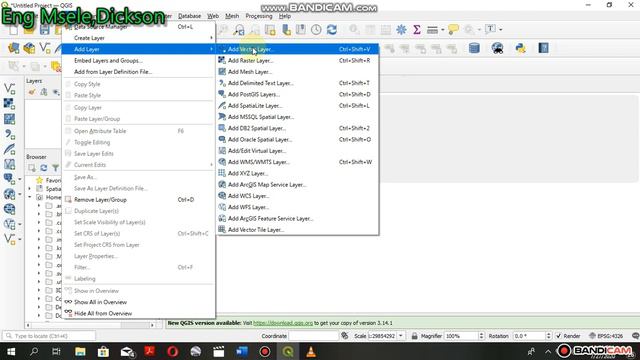Click the DB Manager database icon
The height and width of the screenshot is (360, 640).
474,48
